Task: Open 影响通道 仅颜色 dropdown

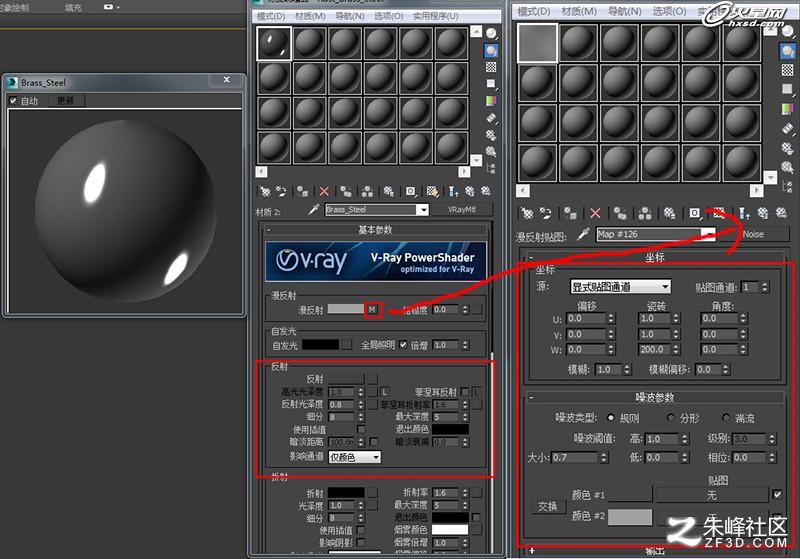Action: pos(355,457)
